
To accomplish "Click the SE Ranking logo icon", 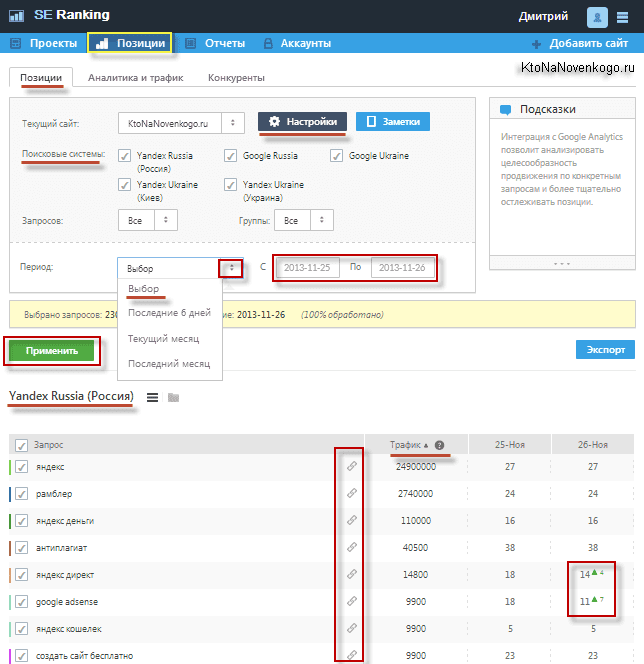I will 16,16.
